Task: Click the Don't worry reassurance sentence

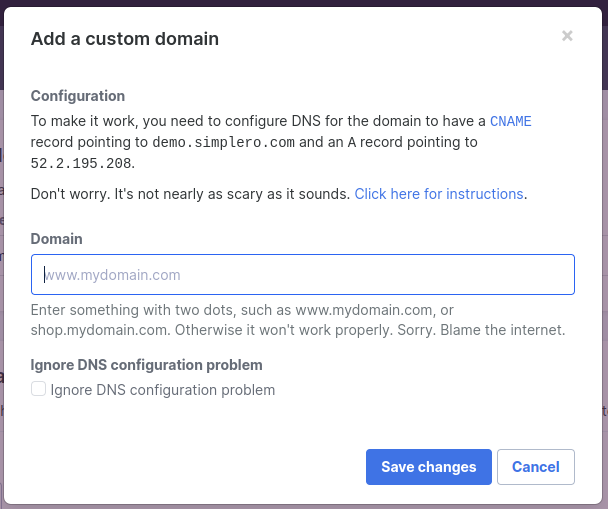Action: point(190,194)
